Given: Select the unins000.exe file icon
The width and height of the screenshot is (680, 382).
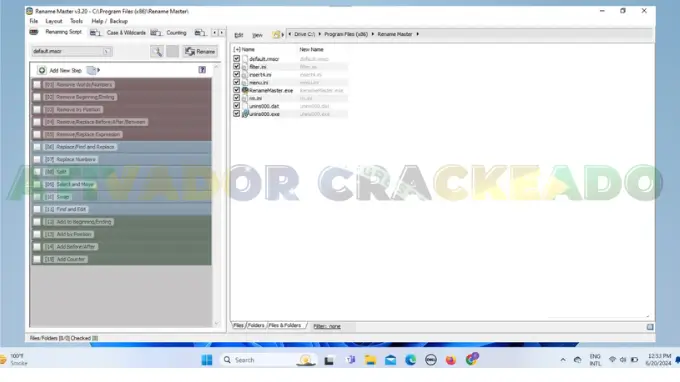Looking at the screenshot, I should 245,114.
